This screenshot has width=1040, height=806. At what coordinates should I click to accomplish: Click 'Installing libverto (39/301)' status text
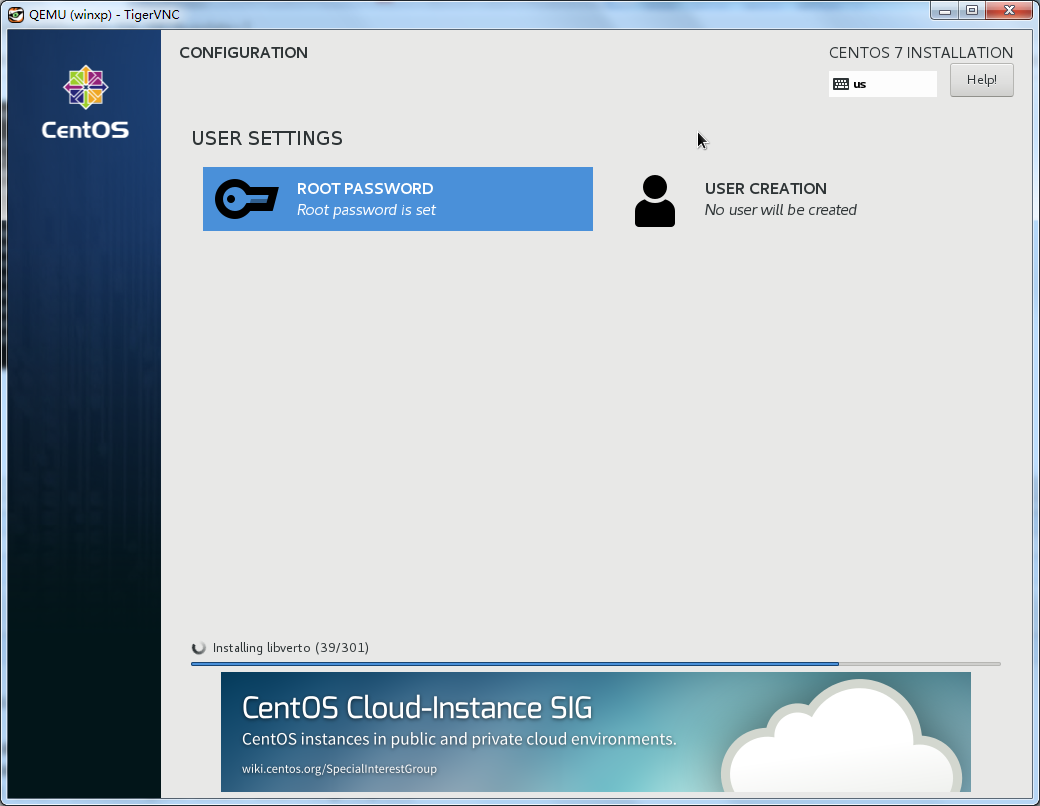(291, 648)
